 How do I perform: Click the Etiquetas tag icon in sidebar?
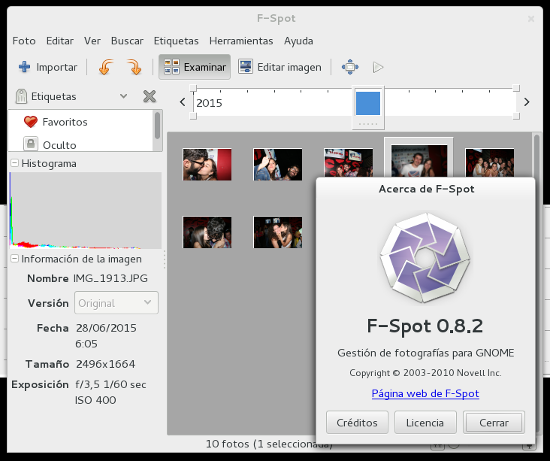(21, 96)
